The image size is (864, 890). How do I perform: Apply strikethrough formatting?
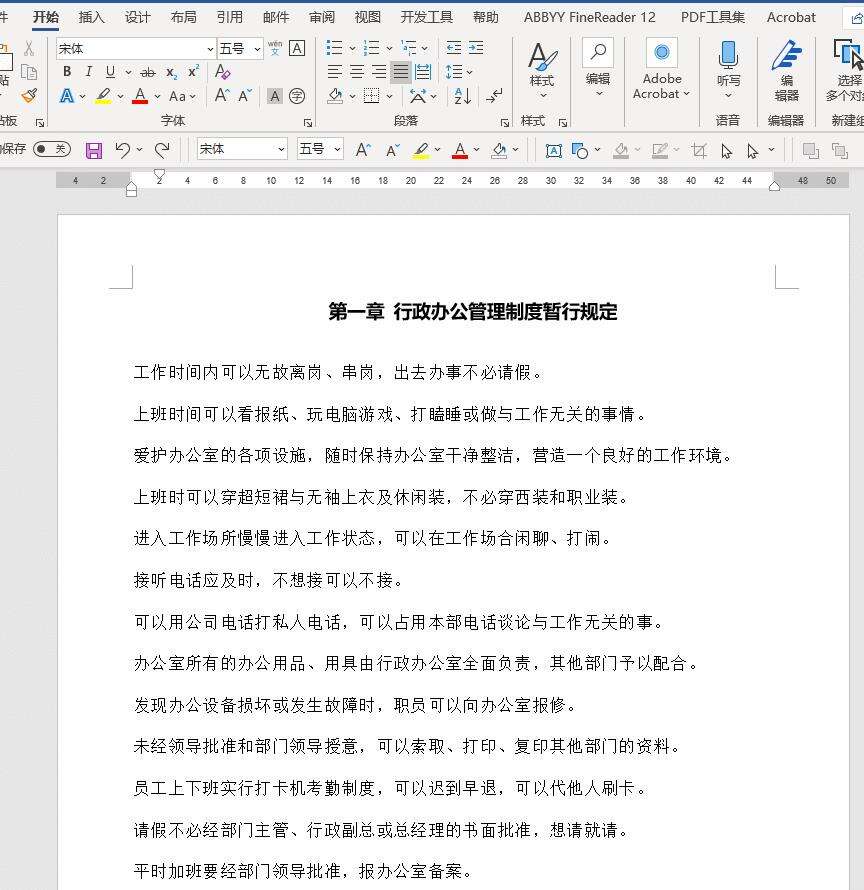pyautogui.click(x=148, y=72)
